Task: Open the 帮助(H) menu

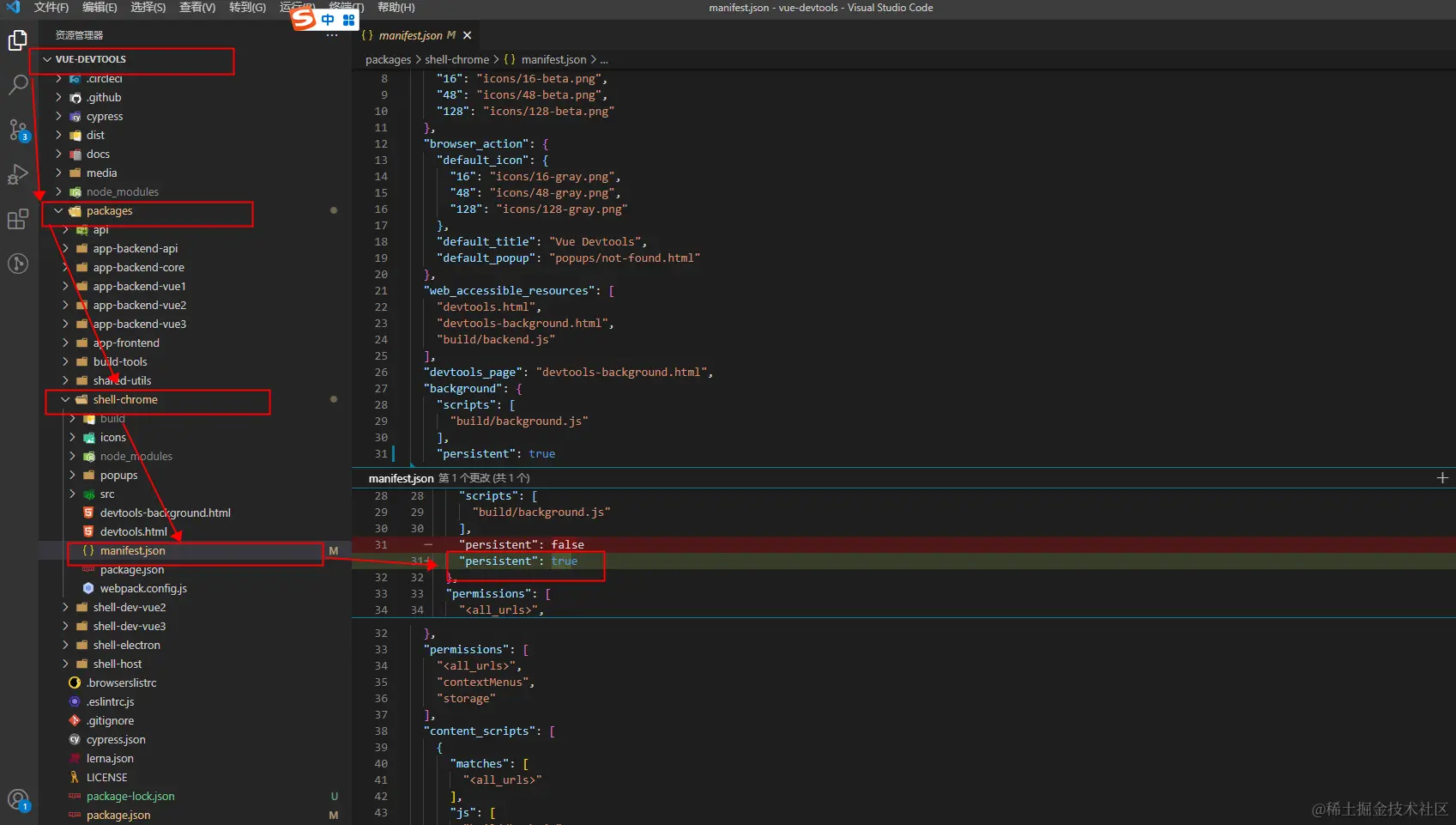Action: point(396,8)
